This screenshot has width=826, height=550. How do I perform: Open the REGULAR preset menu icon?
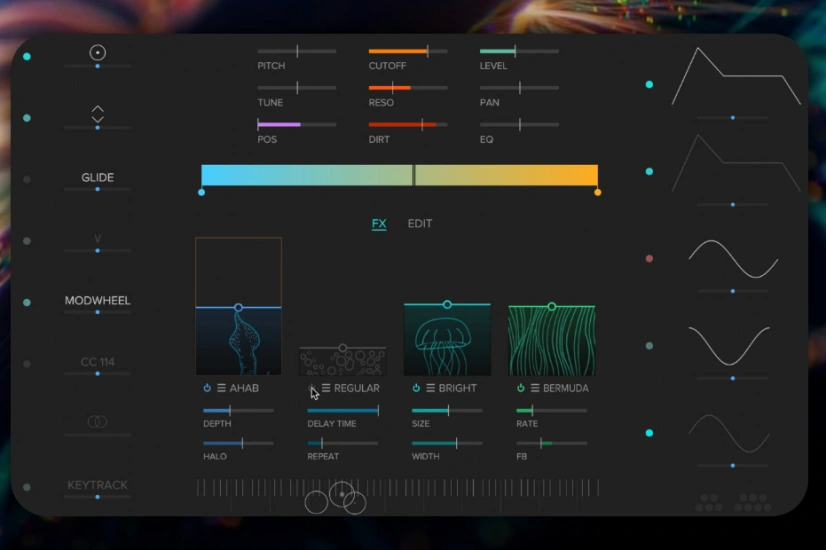click(x=326, y=388)
